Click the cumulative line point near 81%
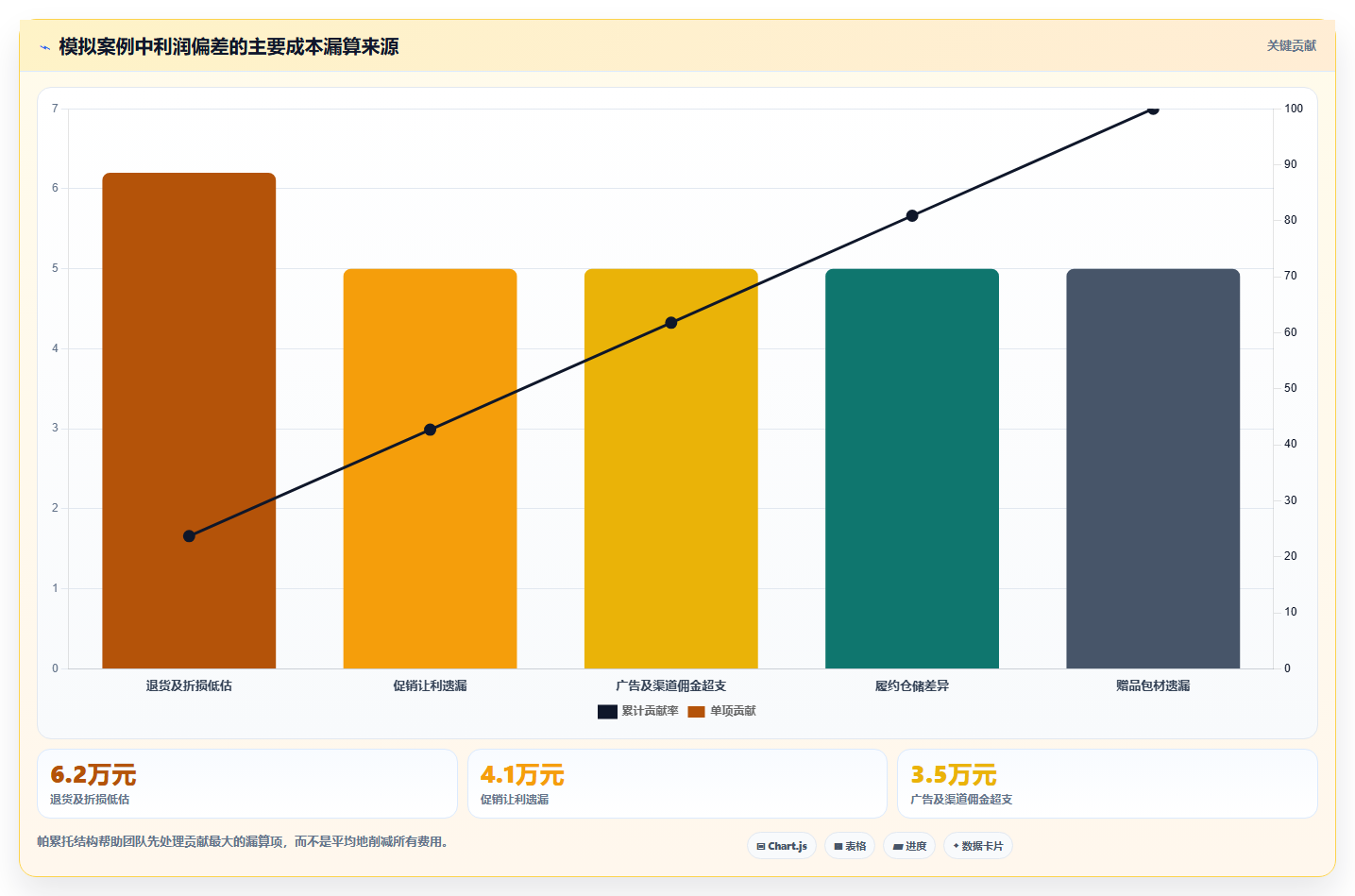Image resolution: width=1355 pixels, height=896 pixels. point(912,216)
